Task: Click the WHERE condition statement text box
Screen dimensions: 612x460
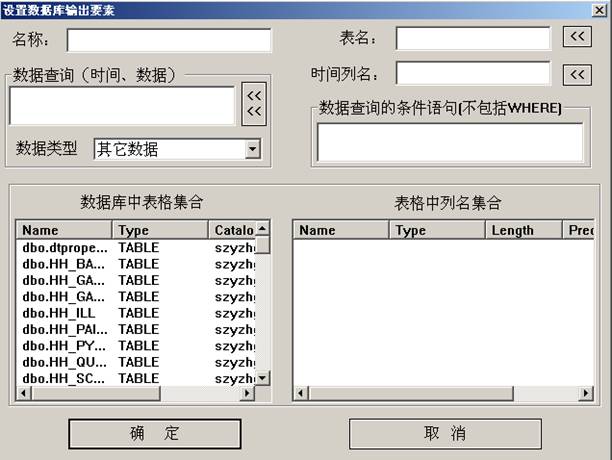Action: click(x=449, y=142)
